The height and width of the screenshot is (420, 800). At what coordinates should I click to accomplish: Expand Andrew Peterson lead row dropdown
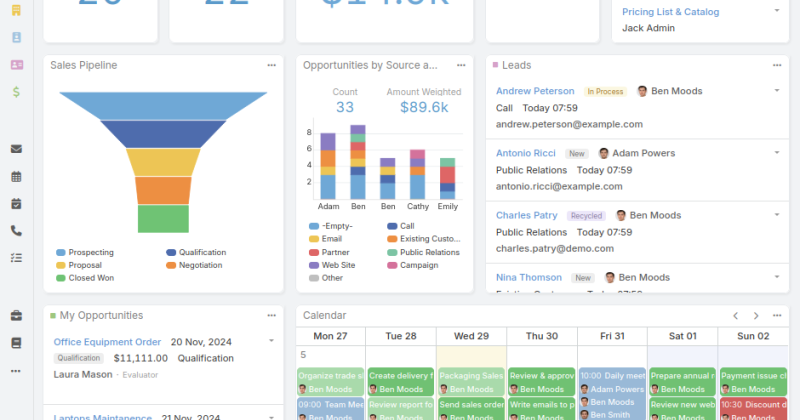[x=777, y=90]
